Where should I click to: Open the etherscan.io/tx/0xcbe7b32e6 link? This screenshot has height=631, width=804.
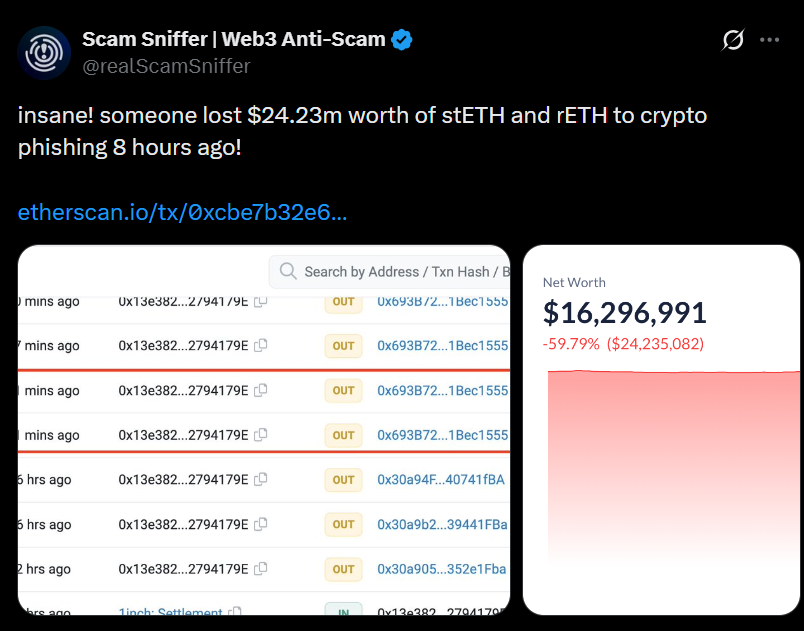[x=182, y=212]
